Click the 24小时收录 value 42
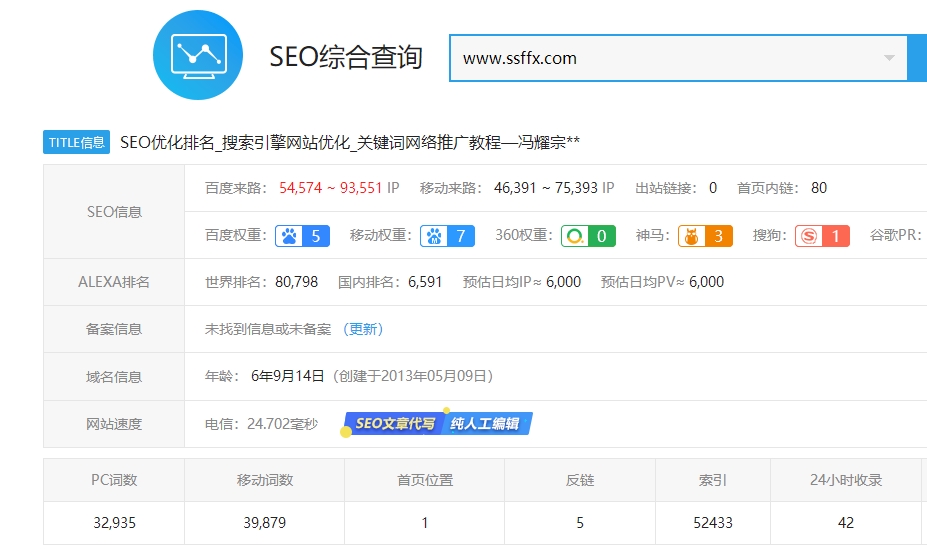The width and height of the screenshot is (927, 549). [846, 523]
